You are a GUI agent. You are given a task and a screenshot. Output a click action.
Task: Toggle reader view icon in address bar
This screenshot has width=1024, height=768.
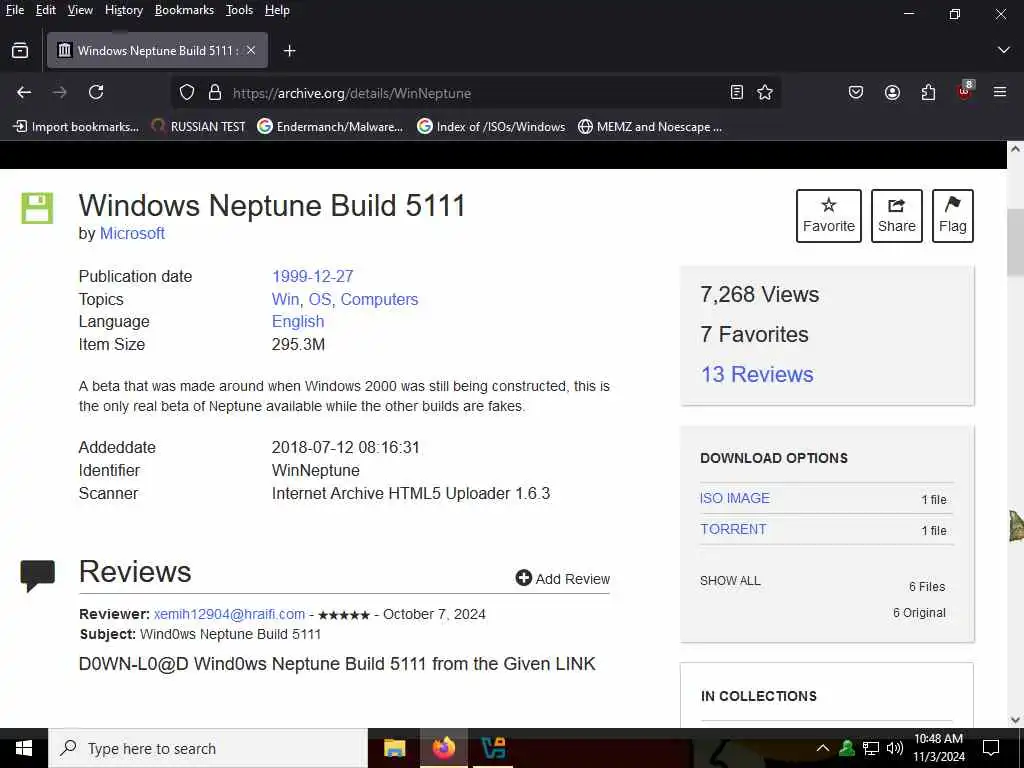pyautogui.click(x=737, y=93)
